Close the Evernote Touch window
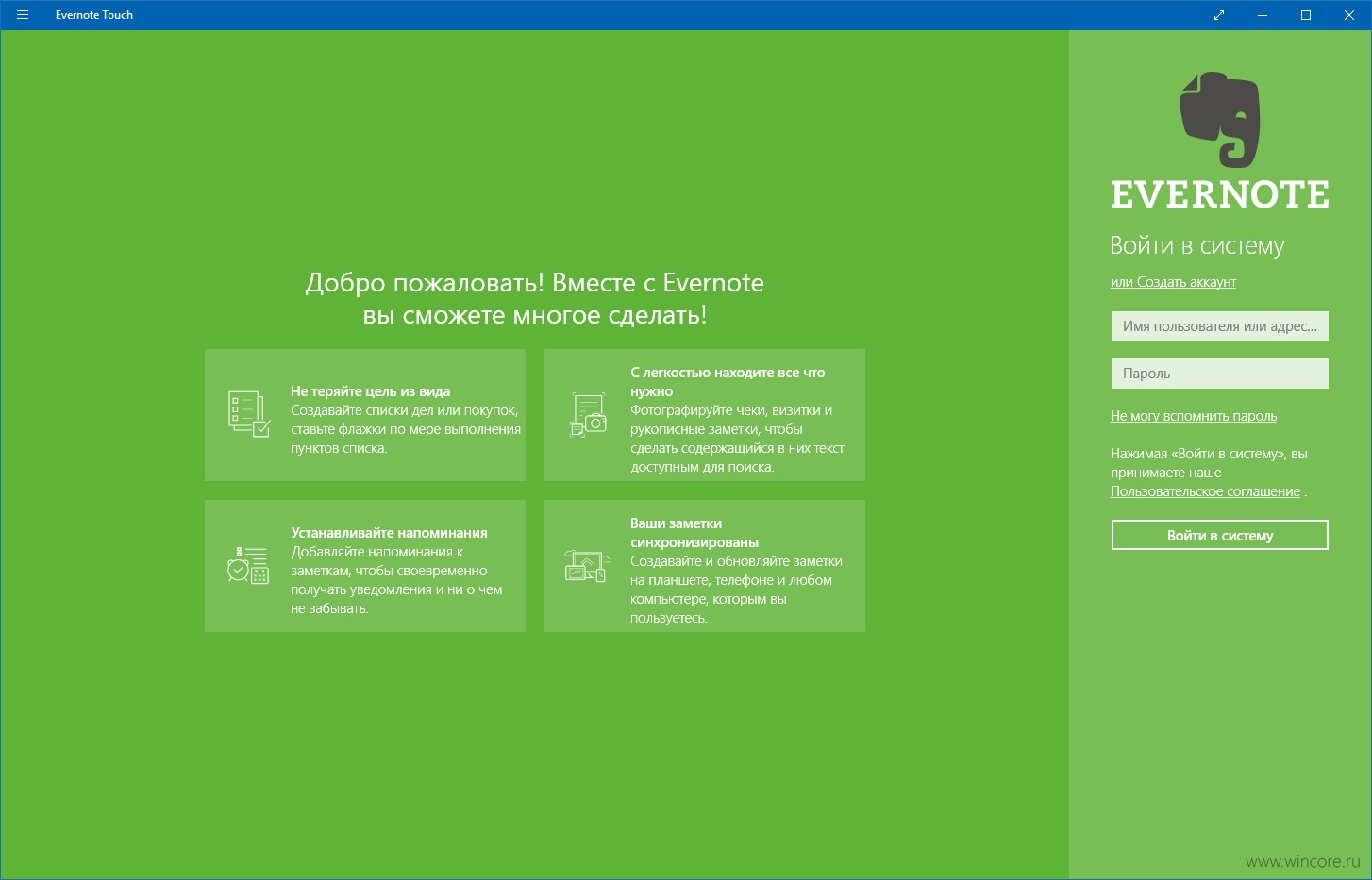 click(1349, 15)
